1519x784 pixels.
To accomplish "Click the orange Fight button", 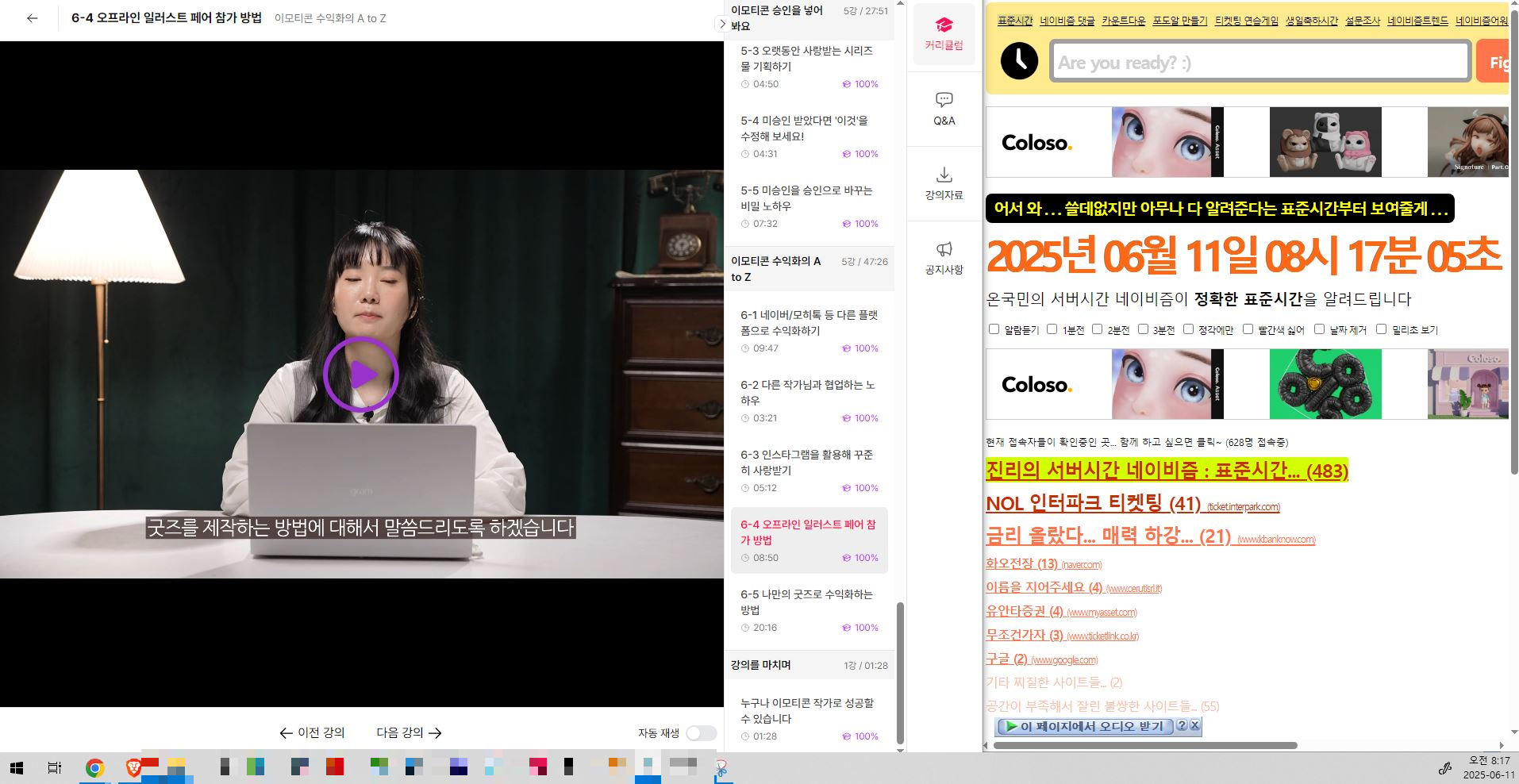I will (1493, 62).
